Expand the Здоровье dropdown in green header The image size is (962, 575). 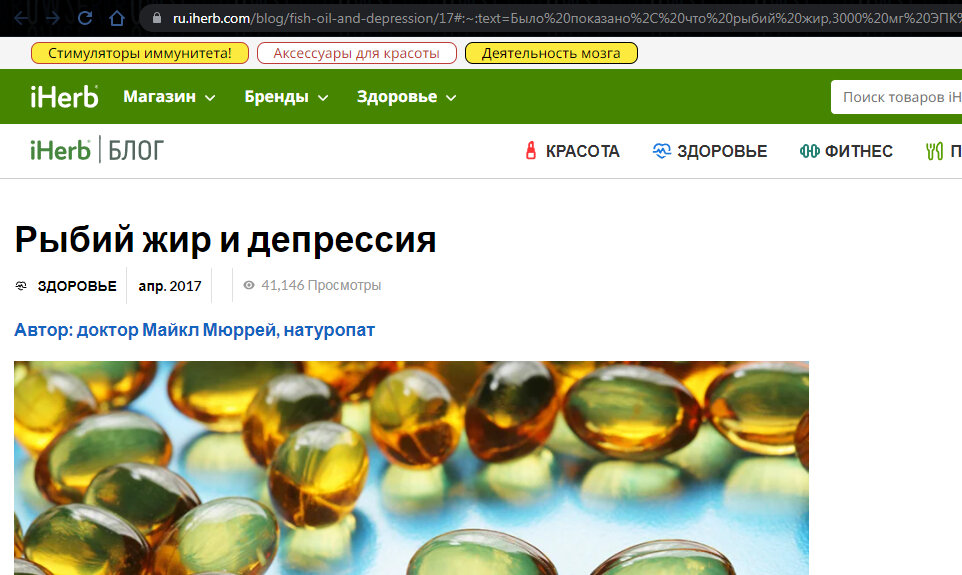[407, 97]
